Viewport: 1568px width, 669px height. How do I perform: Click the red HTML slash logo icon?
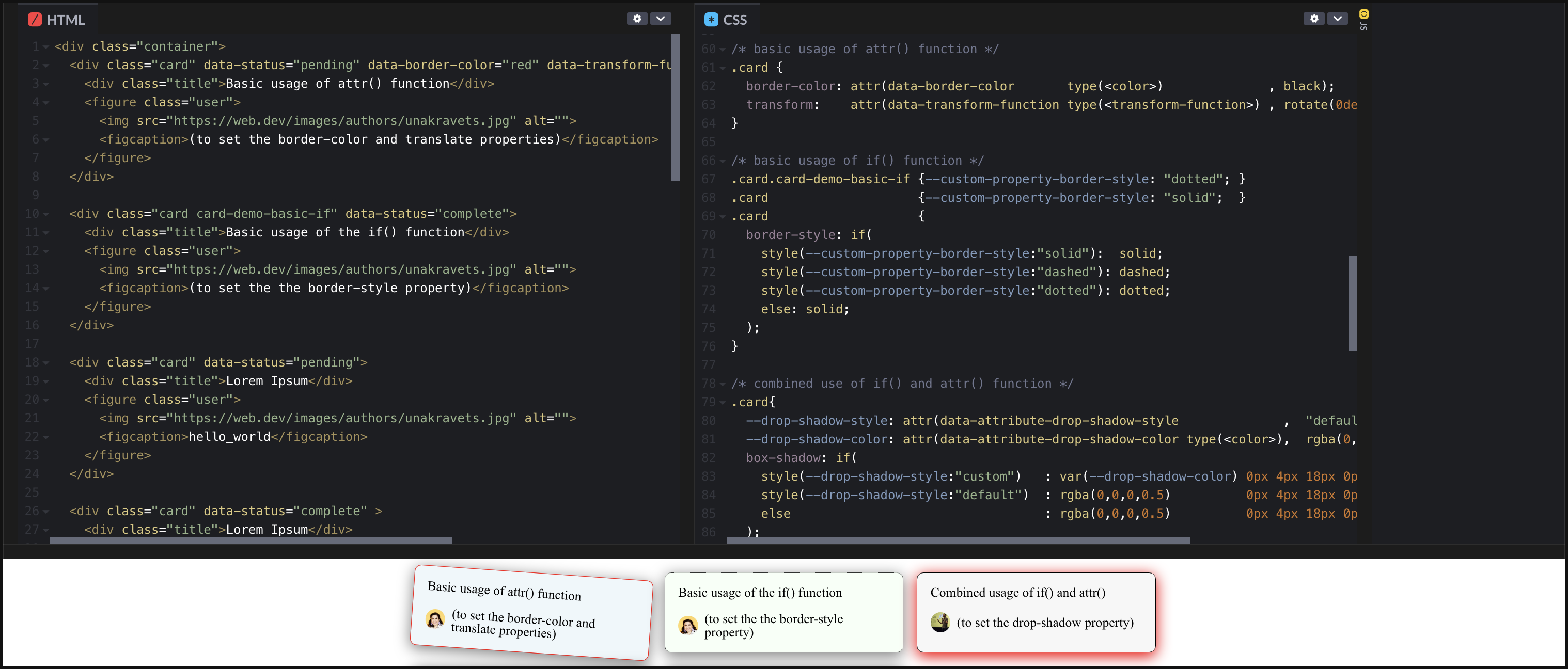pos(35,20)
